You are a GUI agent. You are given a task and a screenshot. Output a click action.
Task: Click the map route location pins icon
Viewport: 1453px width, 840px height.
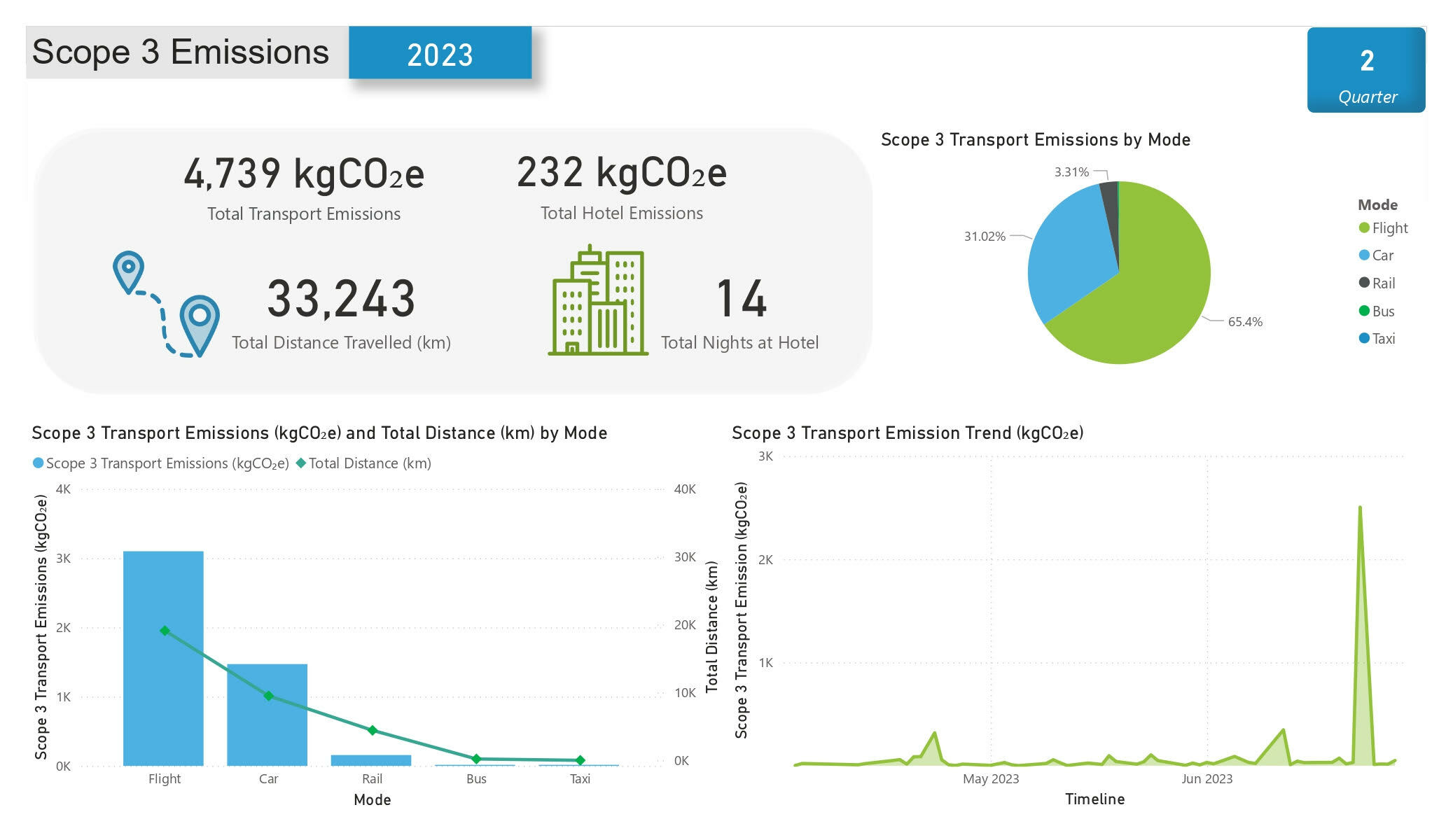point(167,304)
